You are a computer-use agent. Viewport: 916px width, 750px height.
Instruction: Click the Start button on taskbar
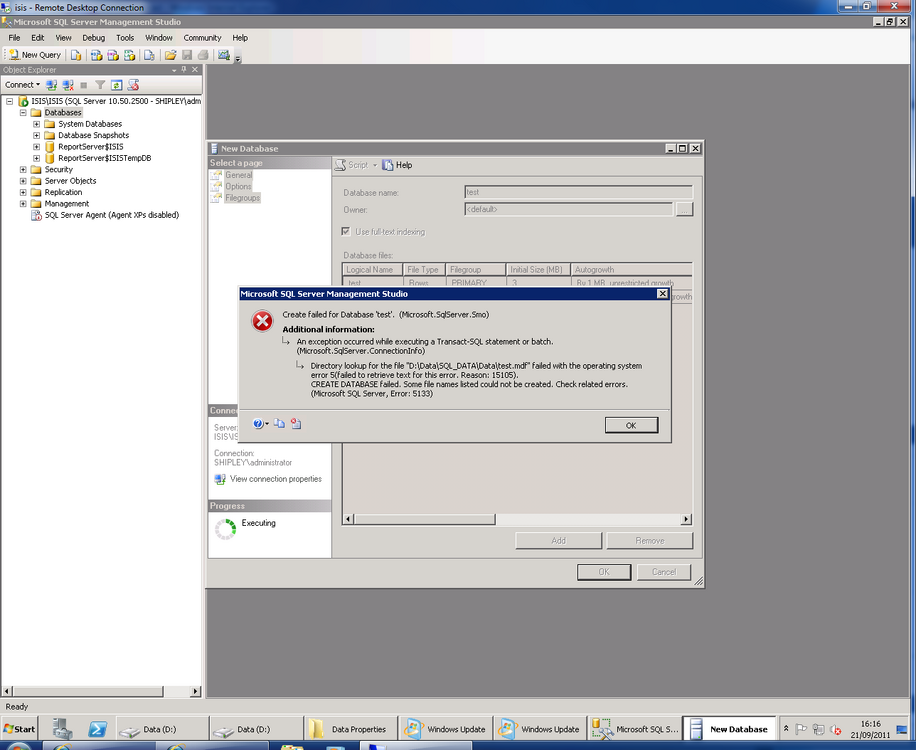click(x=19, y=729)
